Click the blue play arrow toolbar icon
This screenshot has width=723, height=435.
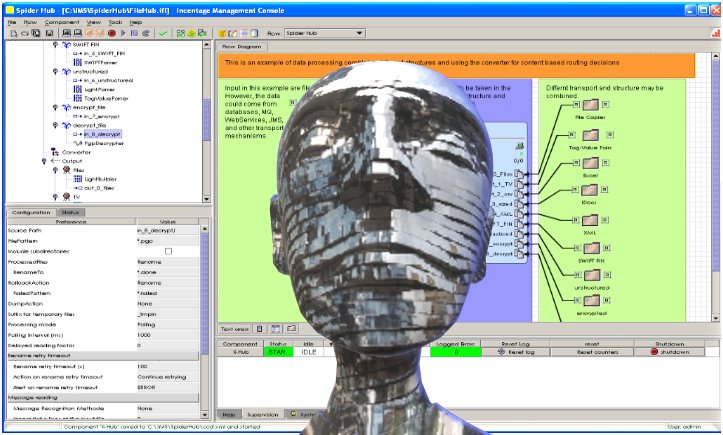[123, 33]
